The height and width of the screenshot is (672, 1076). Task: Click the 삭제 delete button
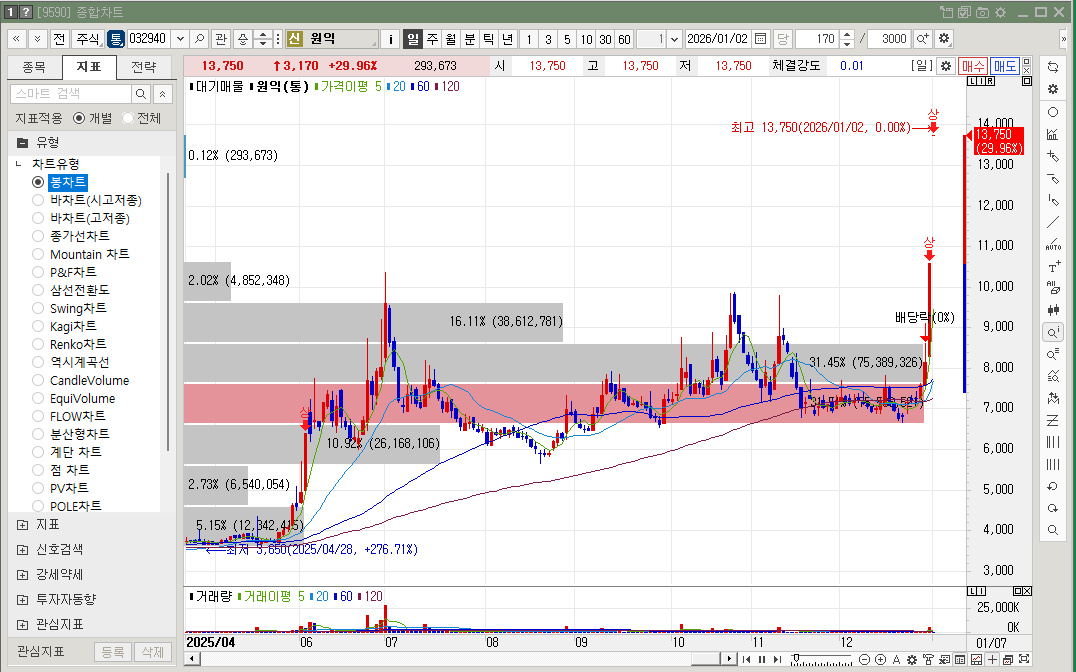[x=152, y=651]
